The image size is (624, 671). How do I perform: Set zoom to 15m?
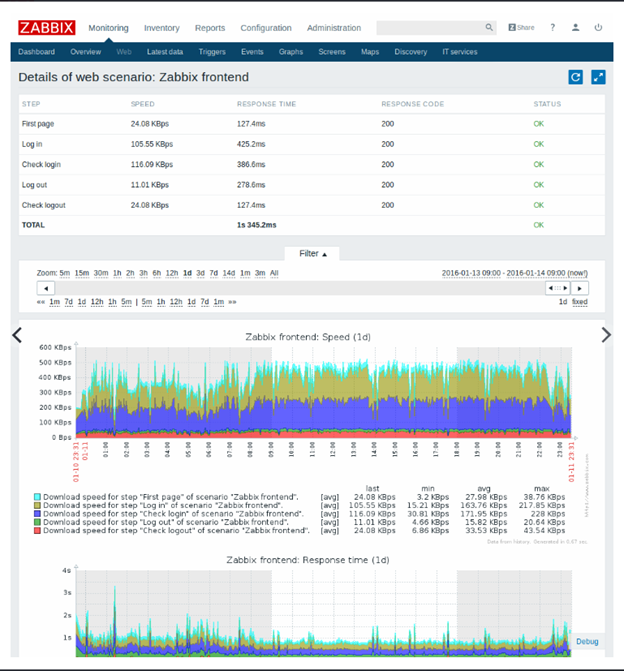82,273
